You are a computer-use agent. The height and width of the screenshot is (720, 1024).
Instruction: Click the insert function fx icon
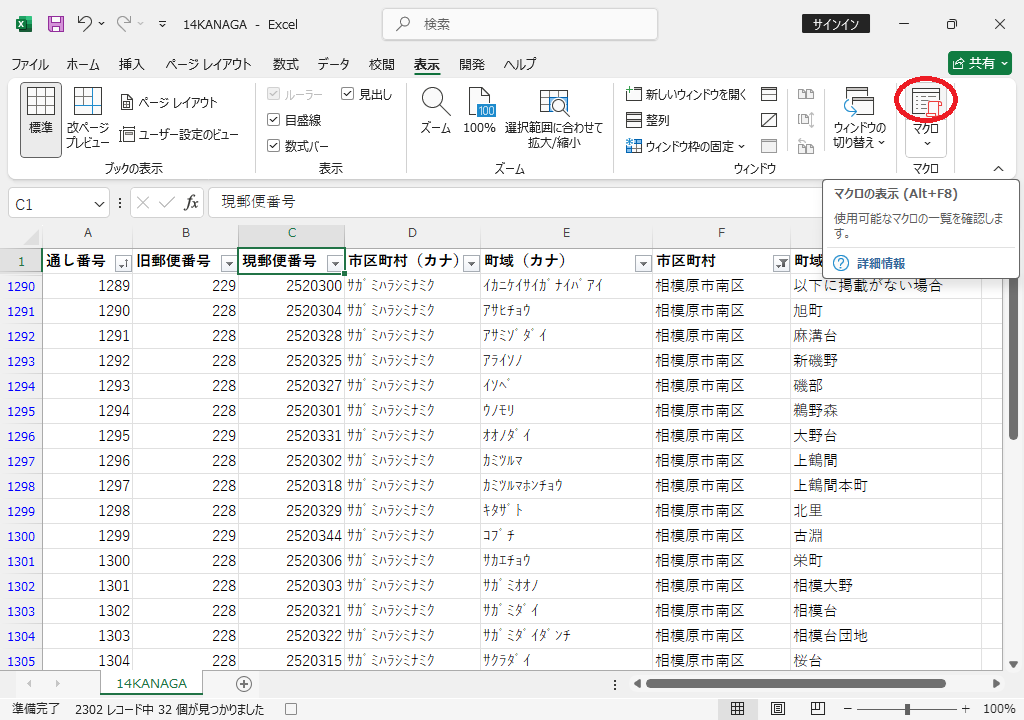tap(191, 203)
